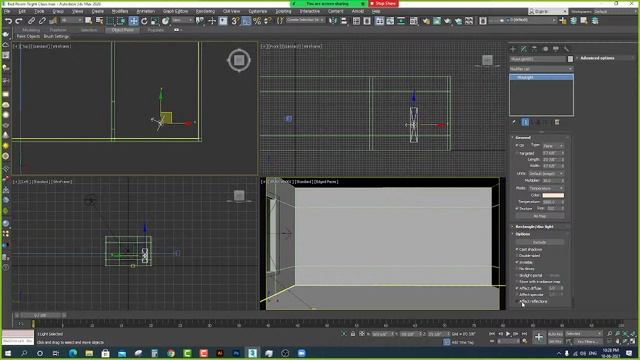The width and height of the screenshot is (640, 360).
Task: Expand the Advanced options rollout
Action: click(597, 58)
